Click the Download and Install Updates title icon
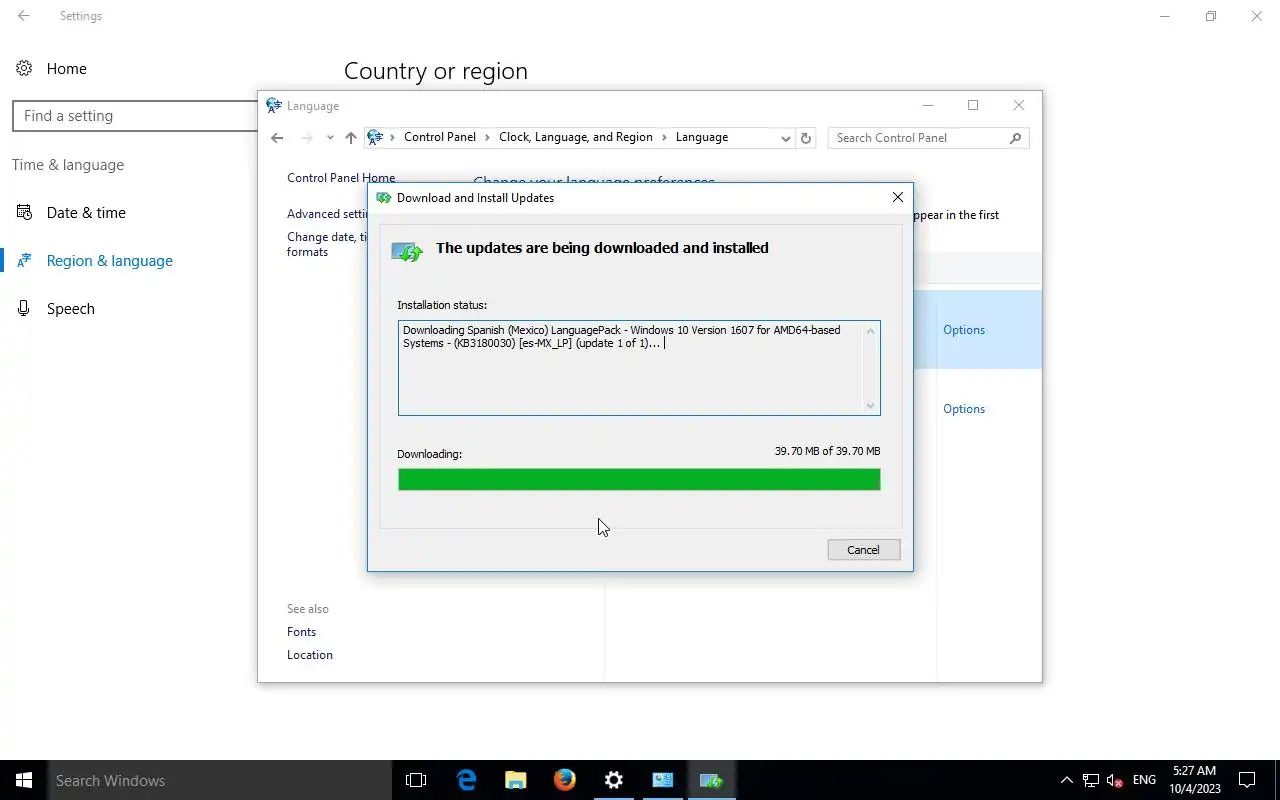The image size is (1280, 800). point(383,198)
